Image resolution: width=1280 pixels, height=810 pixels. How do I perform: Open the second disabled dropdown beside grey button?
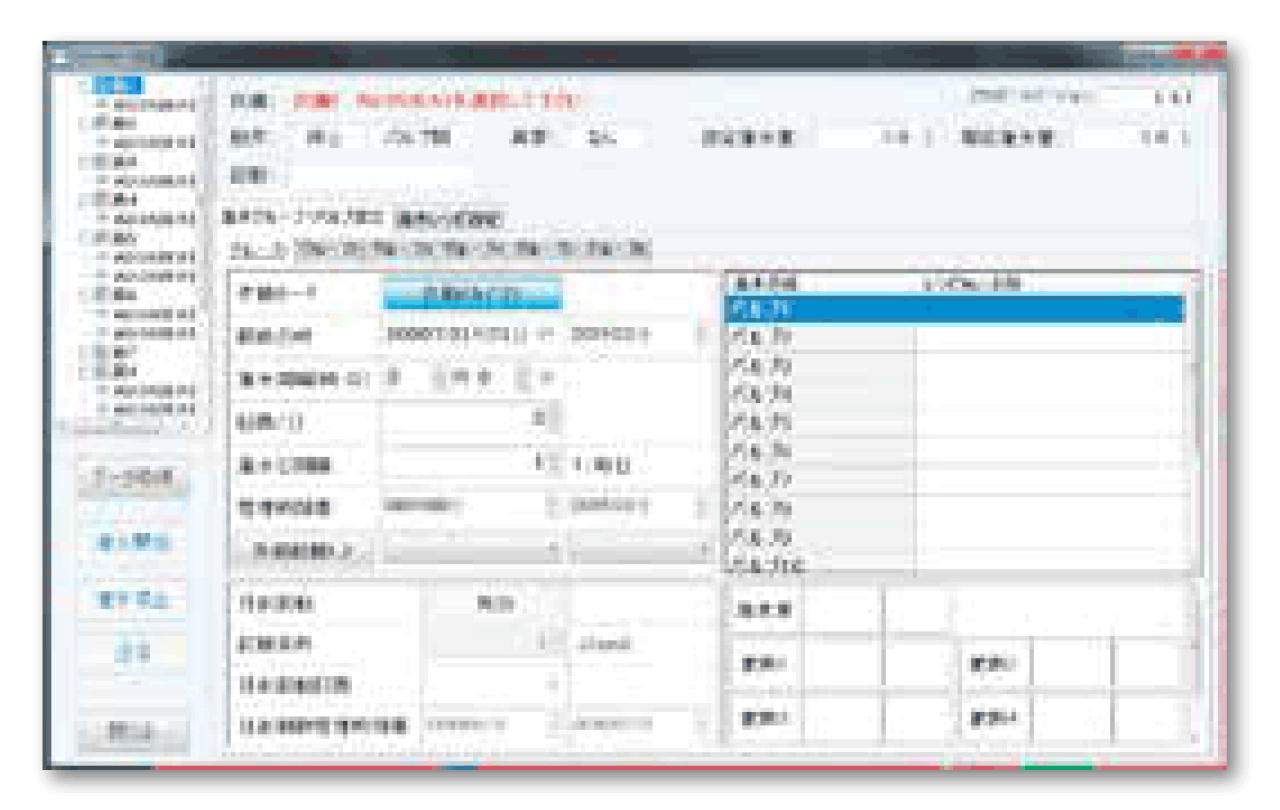(640, 551)
